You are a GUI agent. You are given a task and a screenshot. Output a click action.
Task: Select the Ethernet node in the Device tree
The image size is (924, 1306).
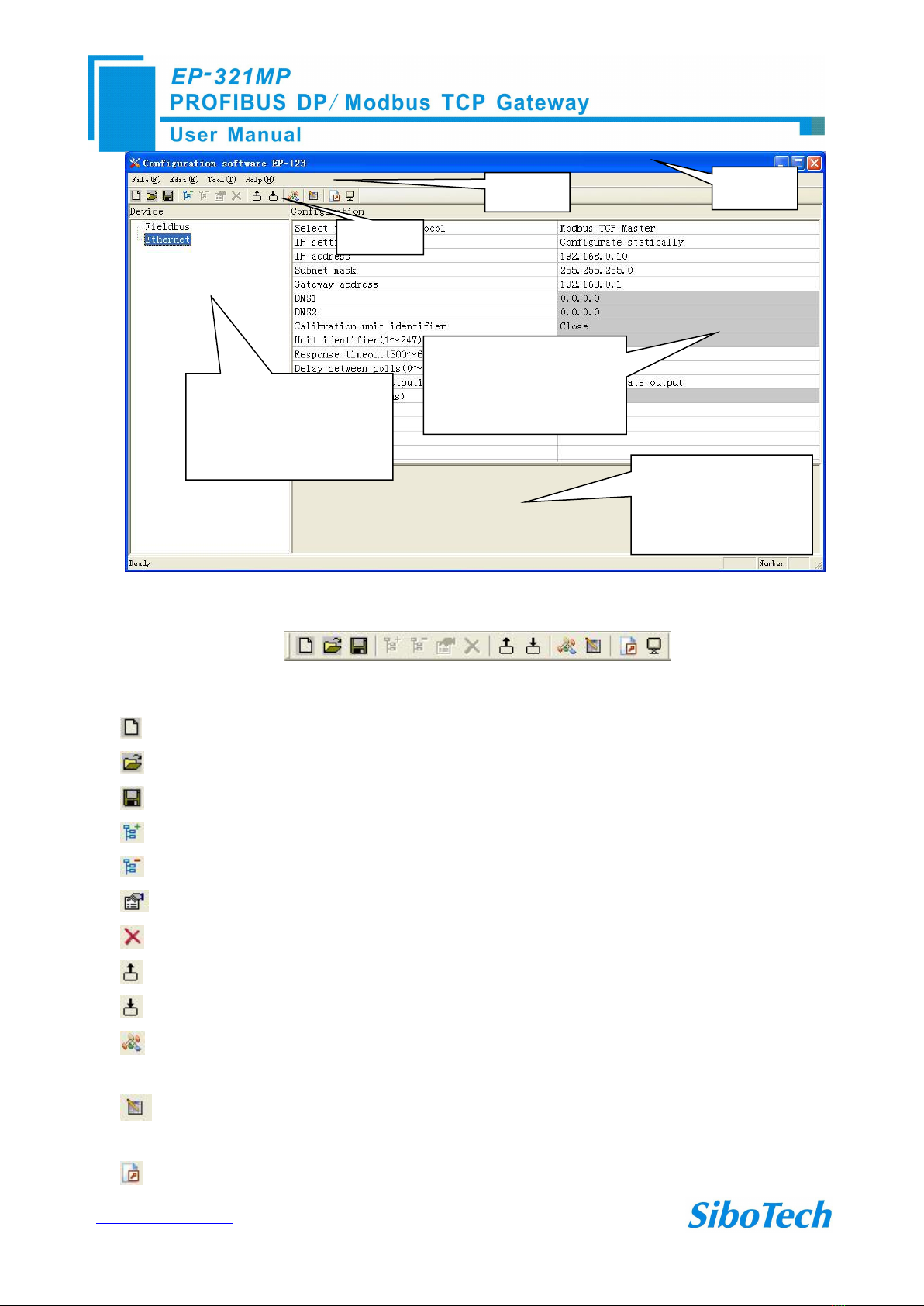coord(167,239)
